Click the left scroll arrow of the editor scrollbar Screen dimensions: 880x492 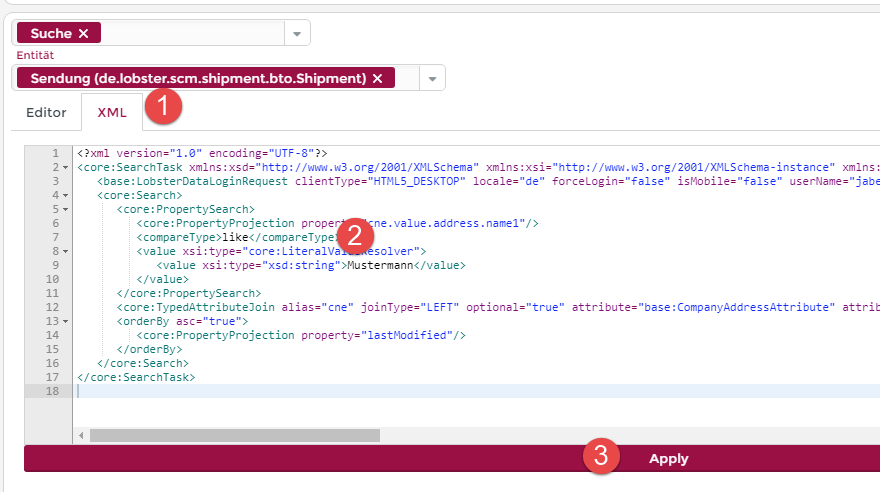[x=79, y=435]
